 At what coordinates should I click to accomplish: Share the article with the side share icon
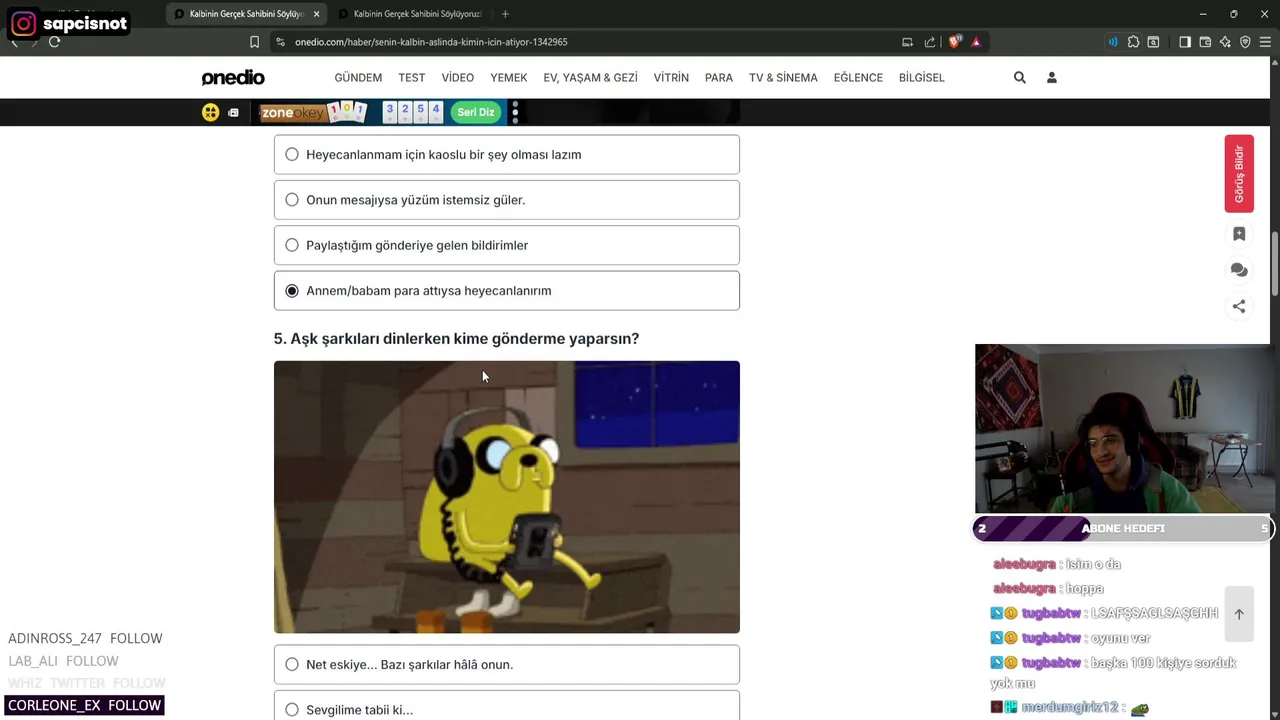click(x=1239, y=307)
